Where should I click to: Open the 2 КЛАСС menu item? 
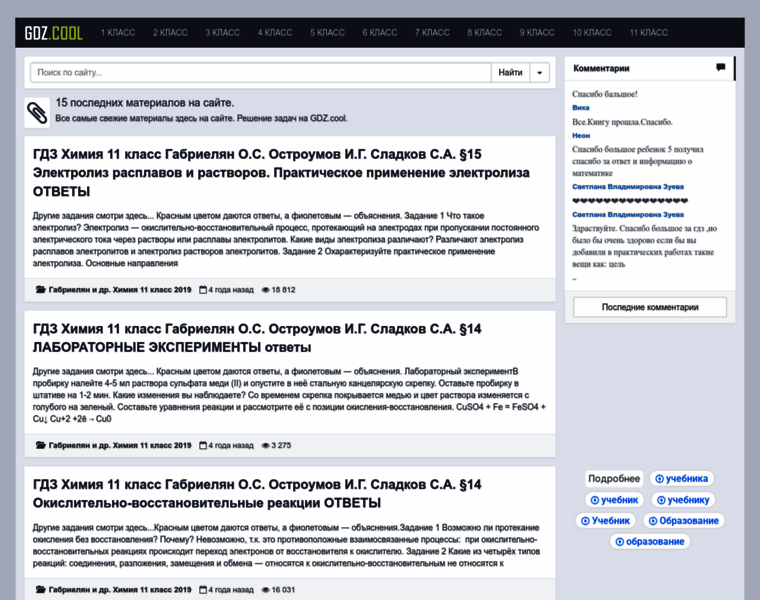click(x=170, y=32)
